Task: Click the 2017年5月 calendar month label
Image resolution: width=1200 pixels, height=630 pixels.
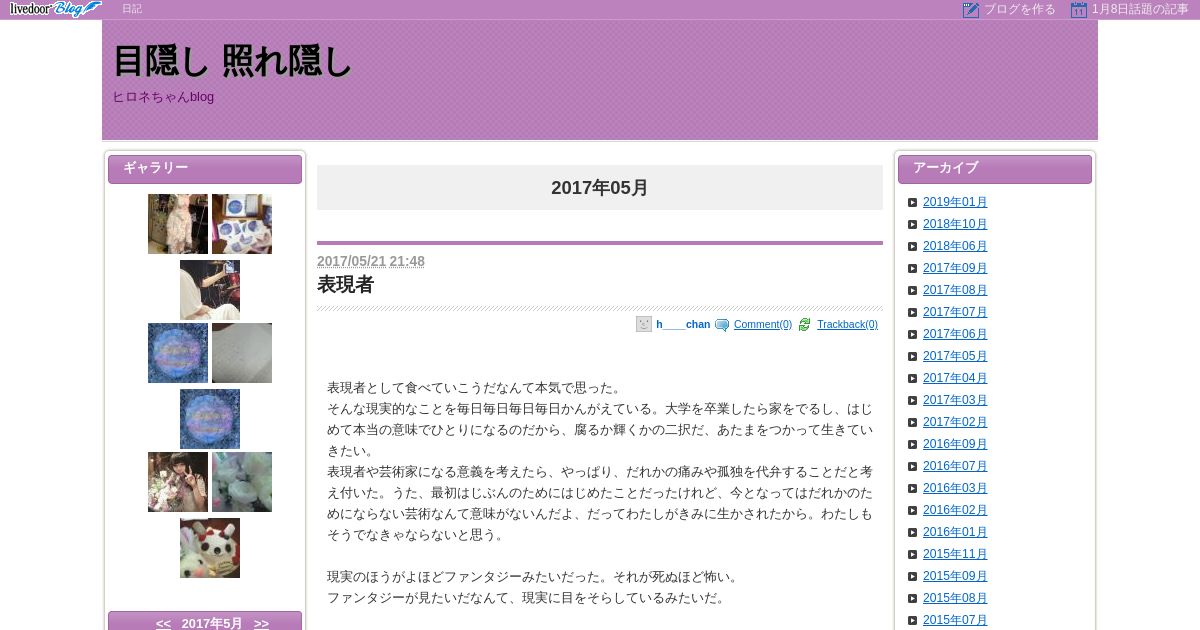Action: point(212,623)
